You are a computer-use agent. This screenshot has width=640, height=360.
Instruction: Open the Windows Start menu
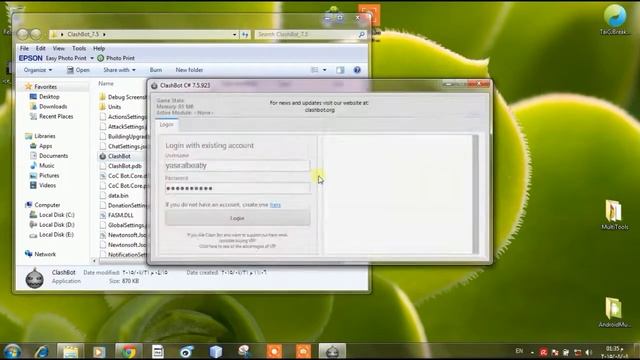pyautogui.click(x=12, y=351)
